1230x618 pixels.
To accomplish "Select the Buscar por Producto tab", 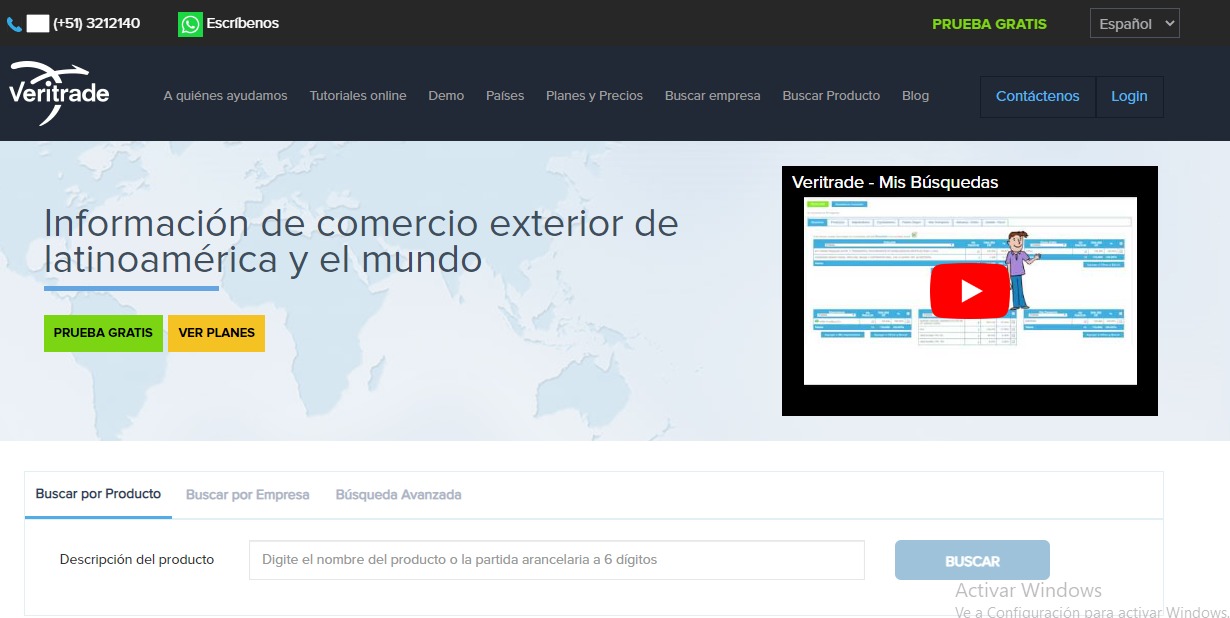I will 97,494.
